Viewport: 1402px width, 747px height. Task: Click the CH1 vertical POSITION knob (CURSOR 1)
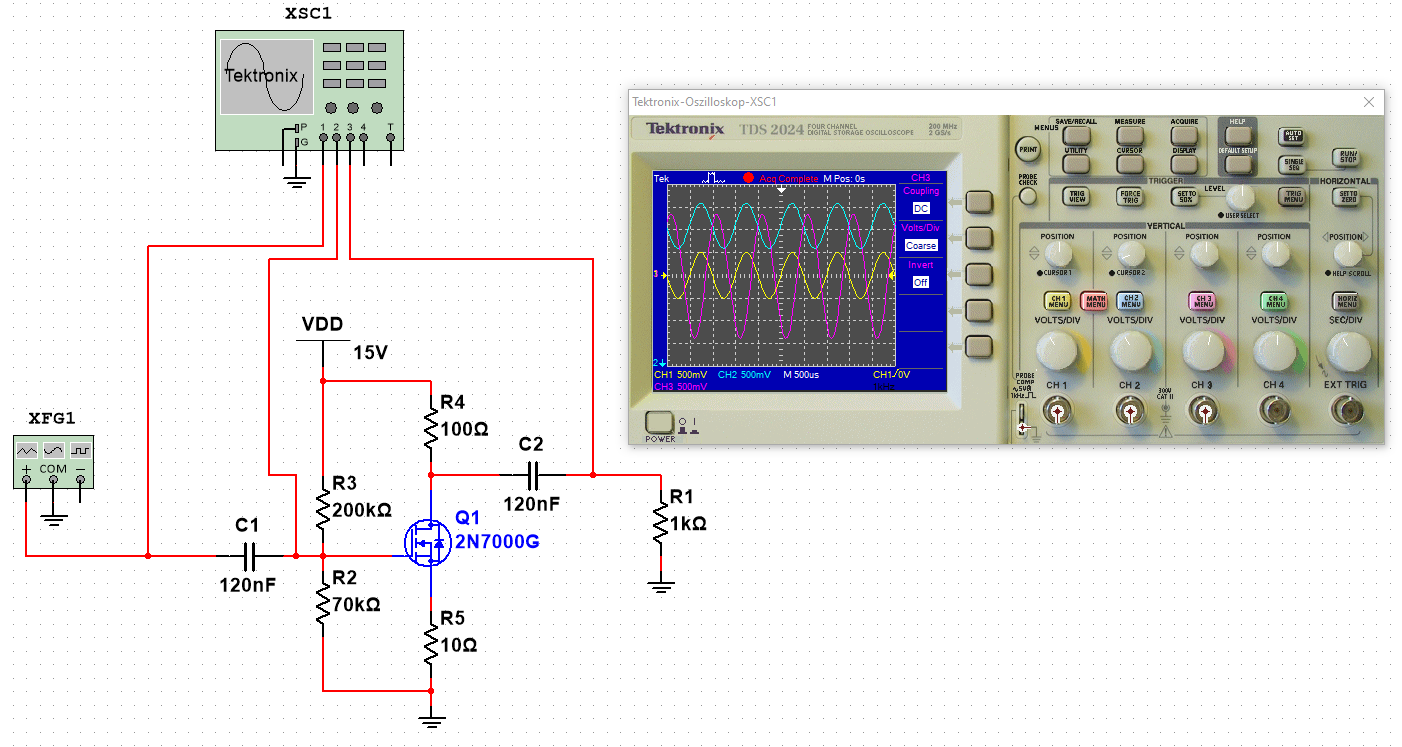1058,253
